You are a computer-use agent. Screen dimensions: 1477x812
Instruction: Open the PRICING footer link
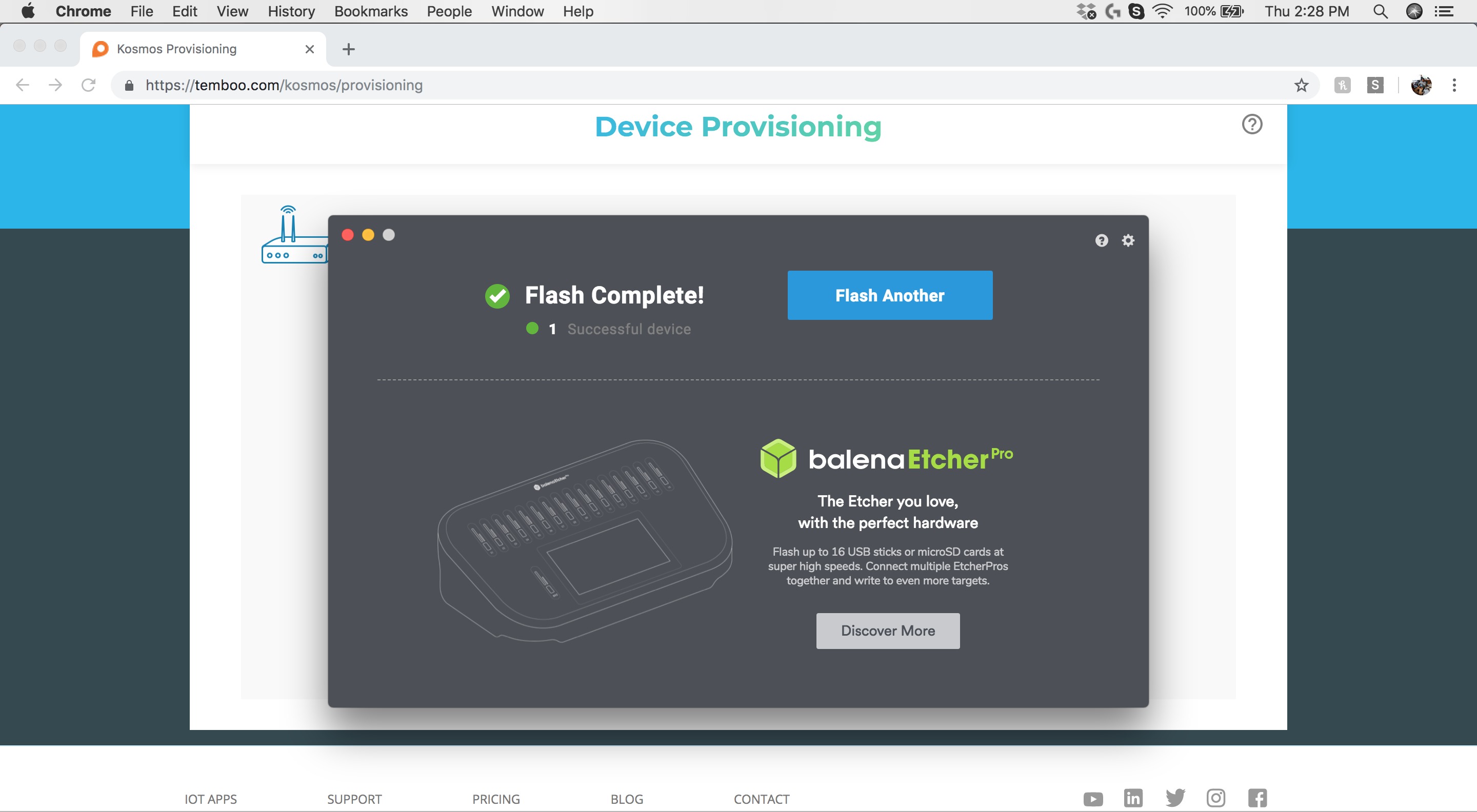point(496,799)
